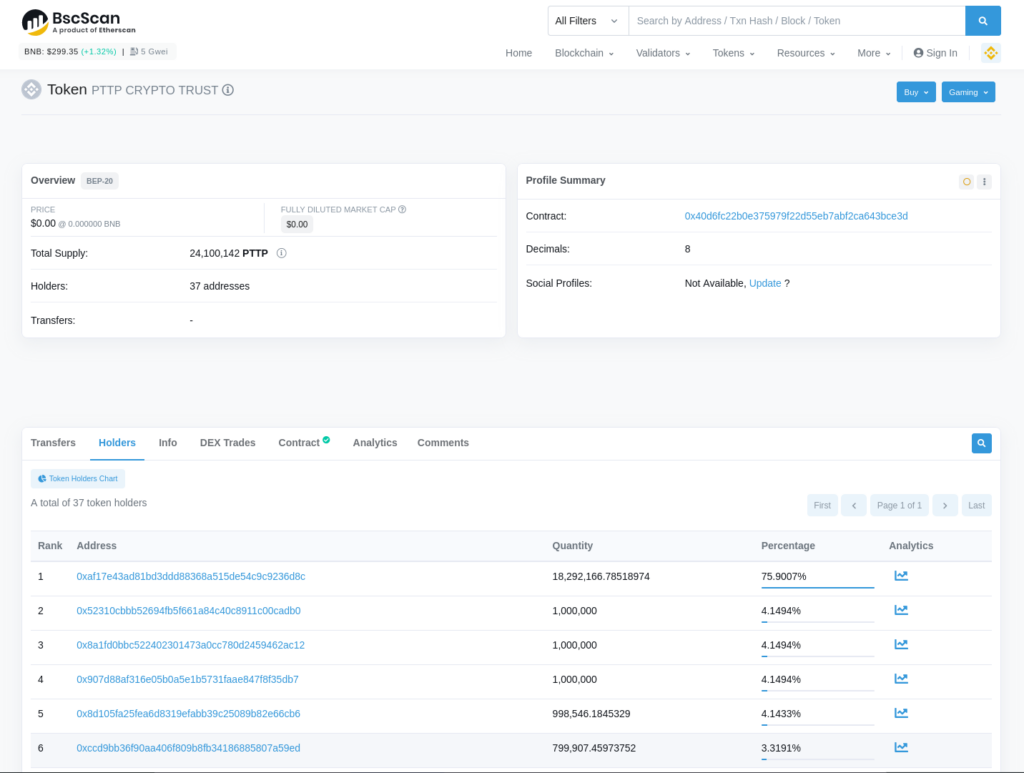The height and width of the screenshot is (773, 1024).
Task: Open holder address 0x52310cbbb526...
Action: (x=188, y=611)
